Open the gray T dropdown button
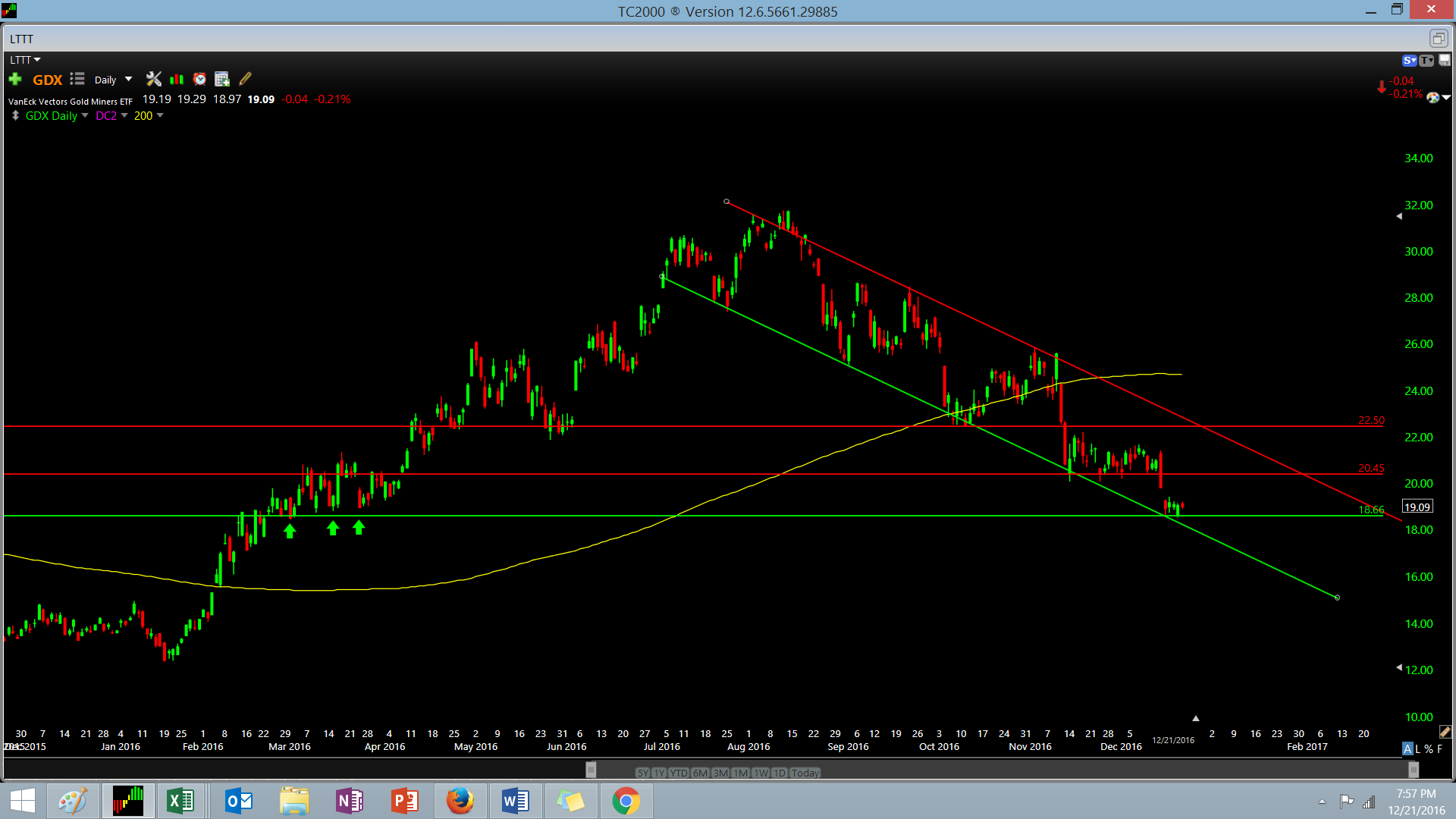The image size is (1456, 819). click(1426, 61)
